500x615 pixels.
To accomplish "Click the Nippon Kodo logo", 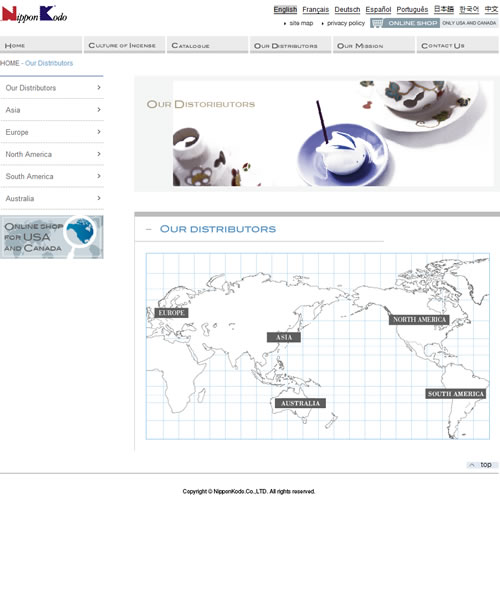I will (x=34, y=14).
